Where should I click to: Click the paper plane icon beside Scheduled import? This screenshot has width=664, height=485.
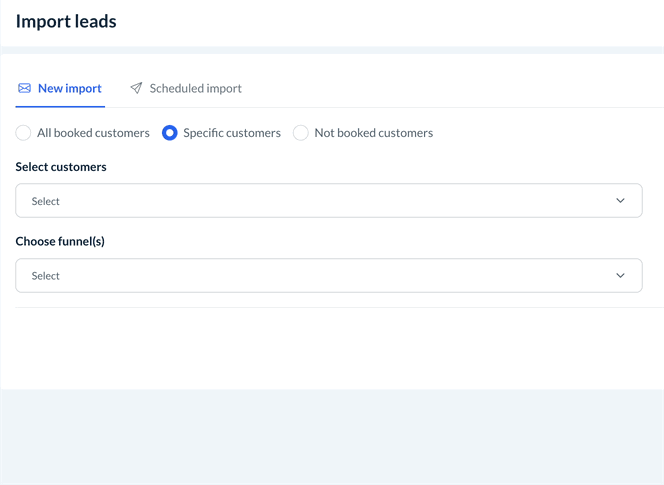click(x=136, y=88)
